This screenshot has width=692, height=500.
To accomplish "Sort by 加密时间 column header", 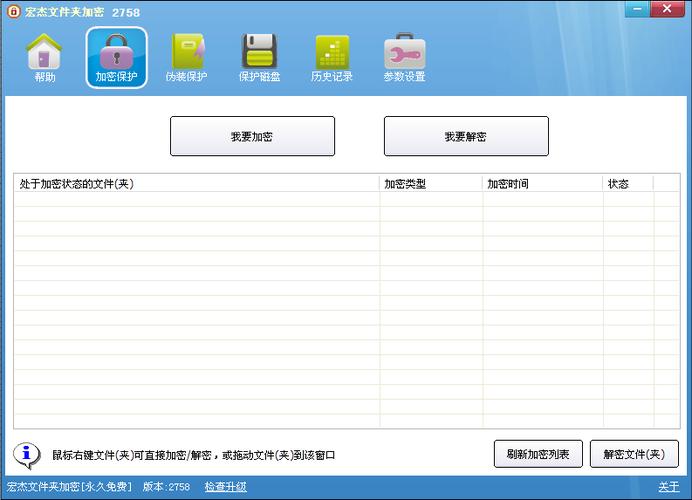I will click(543, 184).
